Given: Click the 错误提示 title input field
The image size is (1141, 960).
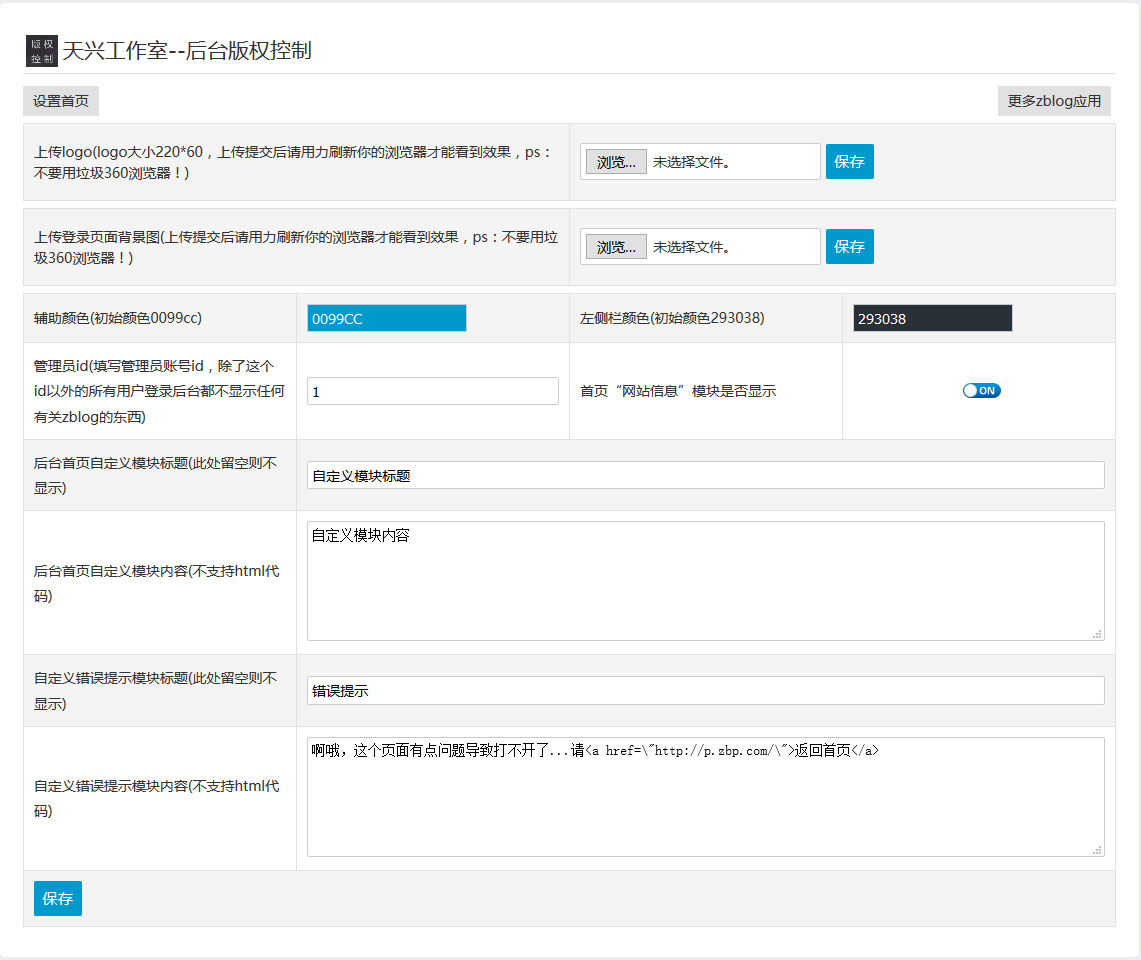Looking at the screenshot, I should coord(705,690).
